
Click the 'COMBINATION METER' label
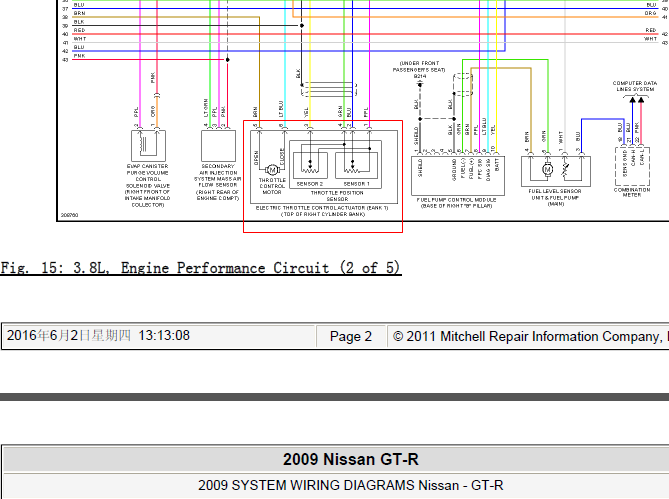point(632,192)
